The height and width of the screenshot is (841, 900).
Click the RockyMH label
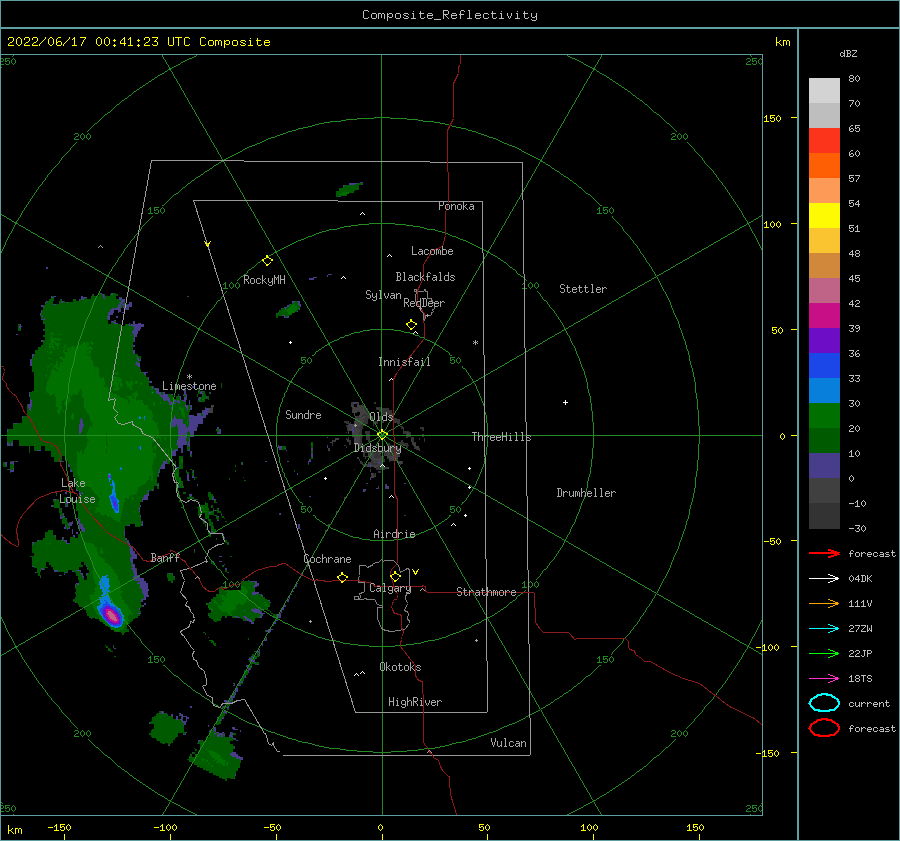264,280
